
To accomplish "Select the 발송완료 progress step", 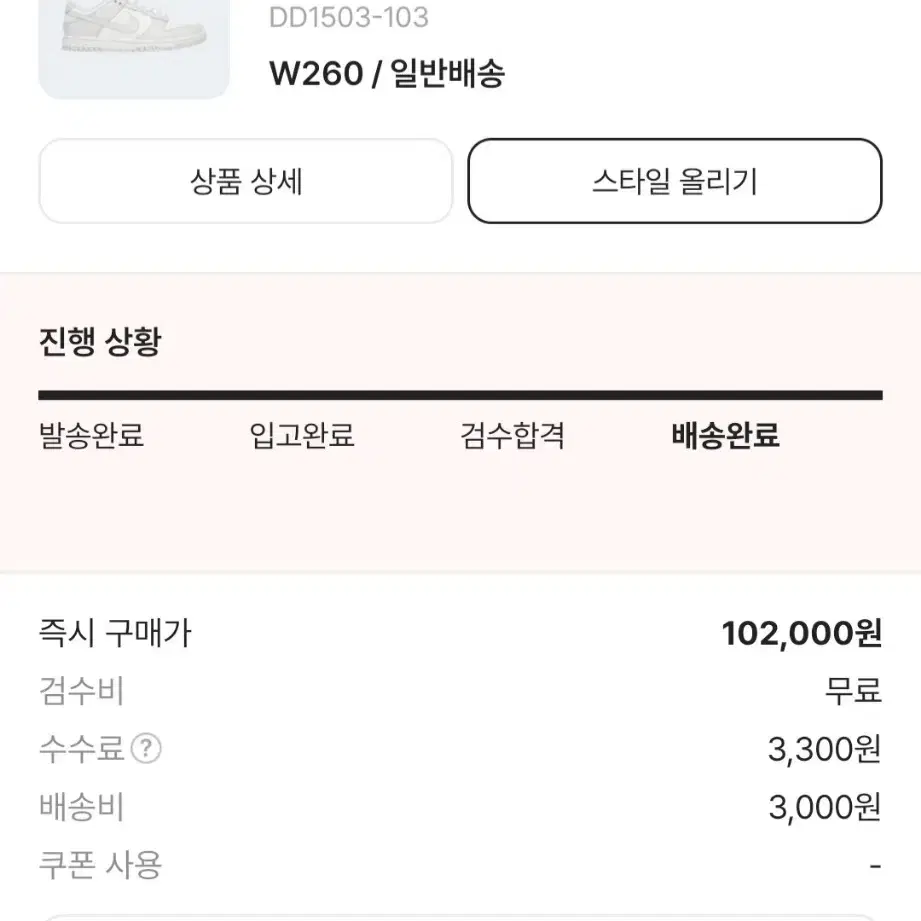I will tap(91, 435).
